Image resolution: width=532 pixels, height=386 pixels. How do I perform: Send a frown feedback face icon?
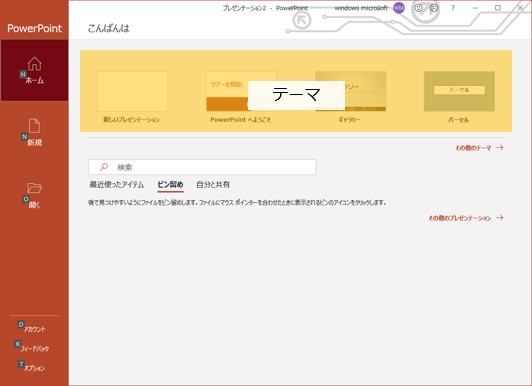pyautogui.click(x=434, y=8)
